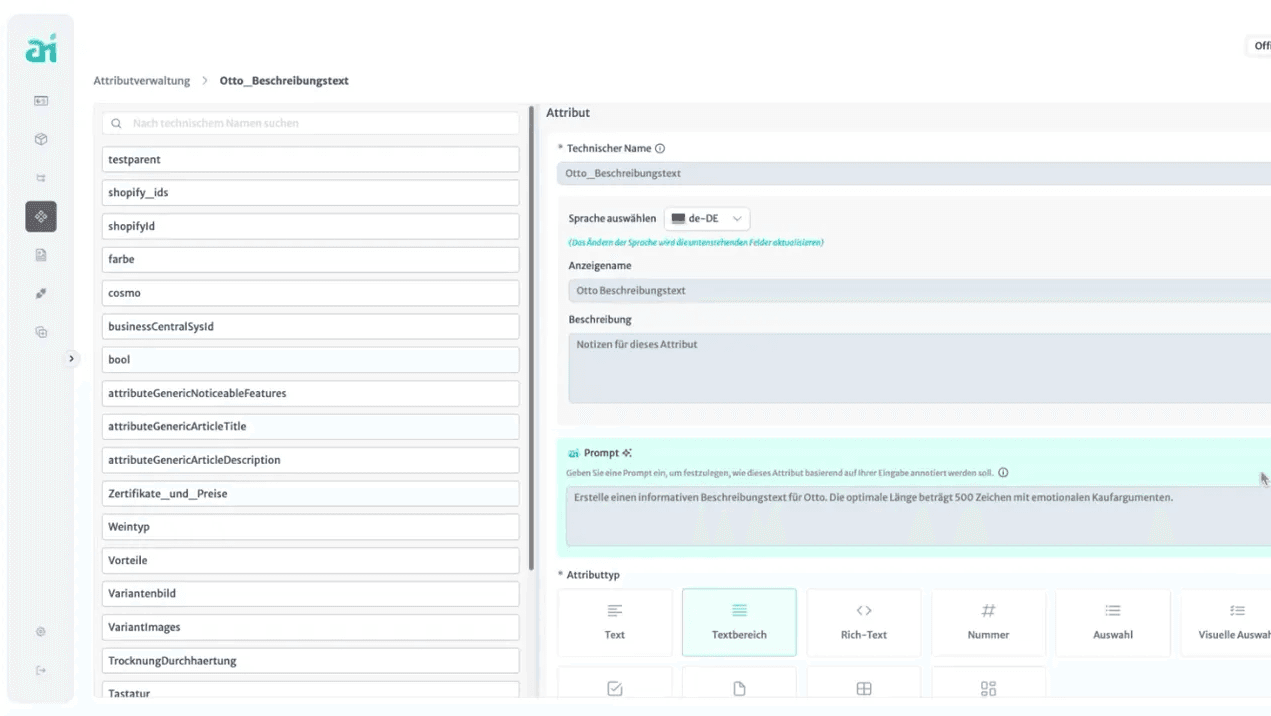Open the document icon in the sidebar

pos(41,255)
